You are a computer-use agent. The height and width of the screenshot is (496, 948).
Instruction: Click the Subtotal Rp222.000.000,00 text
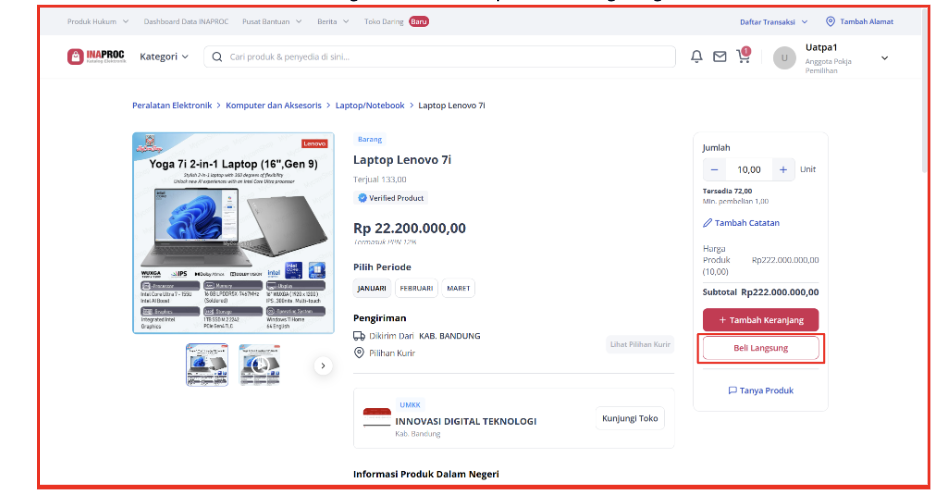click(761, 292)
